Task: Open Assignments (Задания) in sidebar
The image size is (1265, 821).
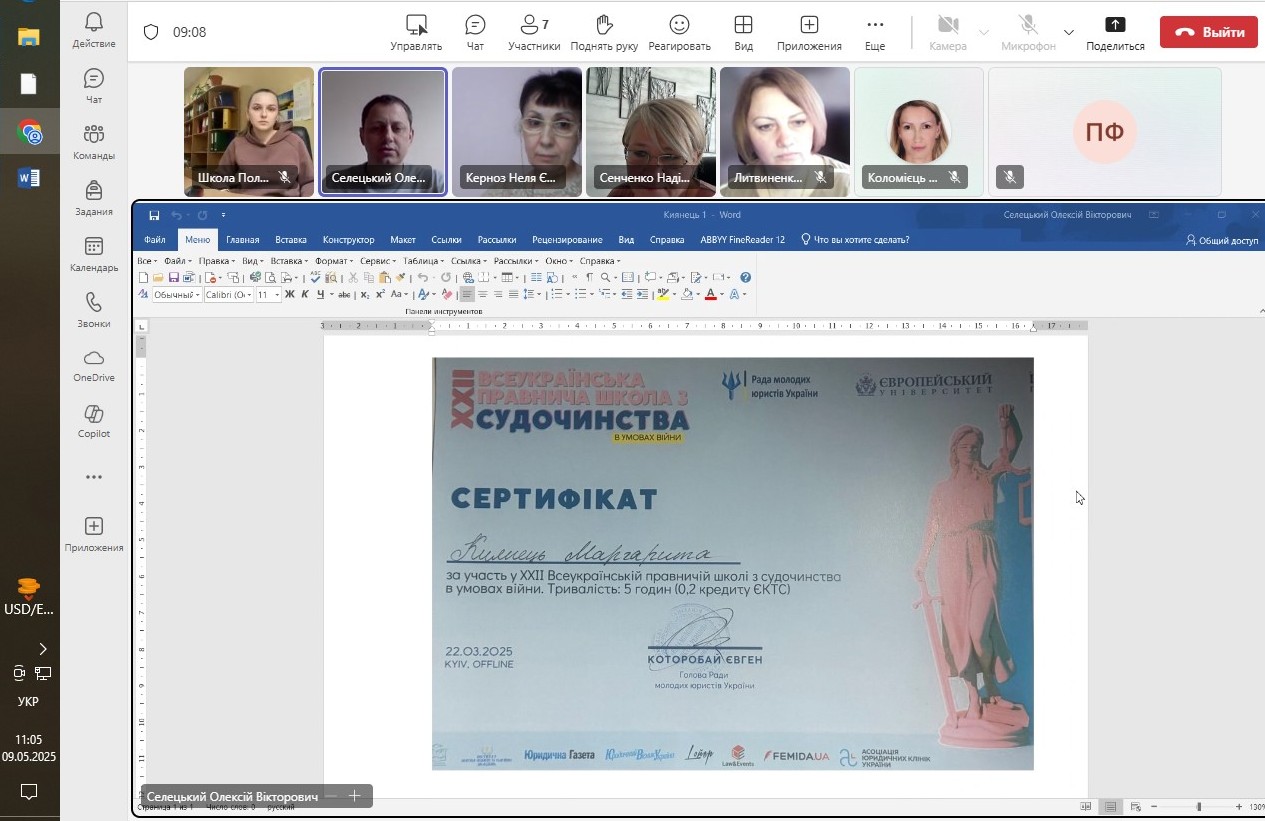Action: 94,198
